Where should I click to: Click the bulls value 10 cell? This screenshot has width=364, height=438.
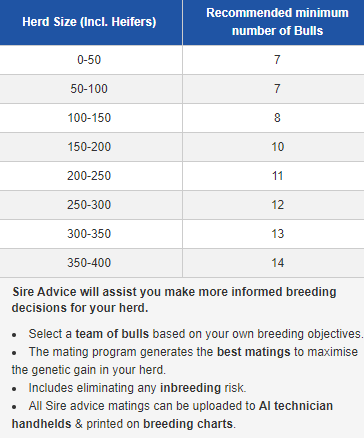pyautogui.click(x=273, y=147)
